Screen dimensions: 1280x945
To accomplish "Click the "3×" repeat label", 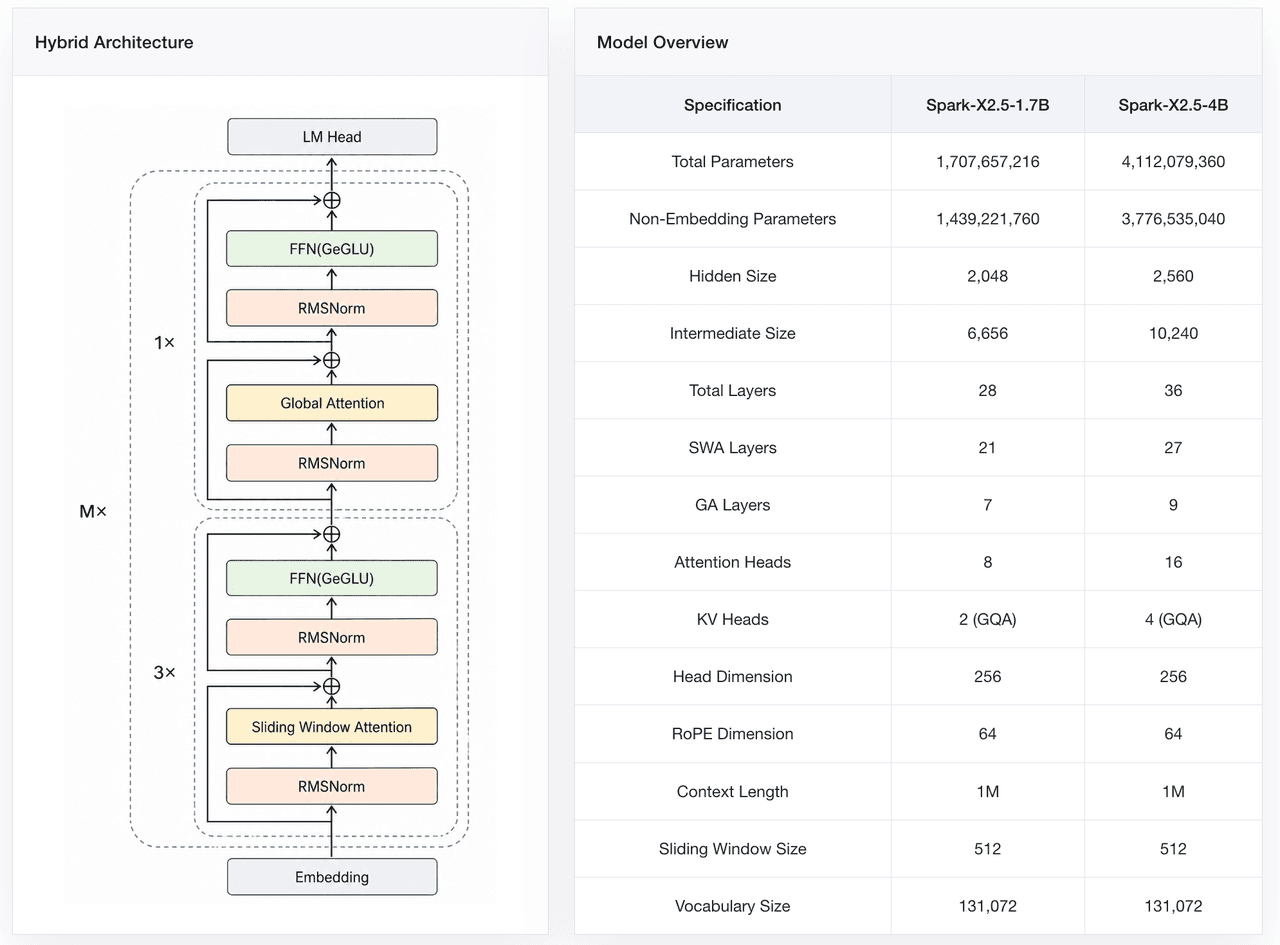I will (164, 673).
